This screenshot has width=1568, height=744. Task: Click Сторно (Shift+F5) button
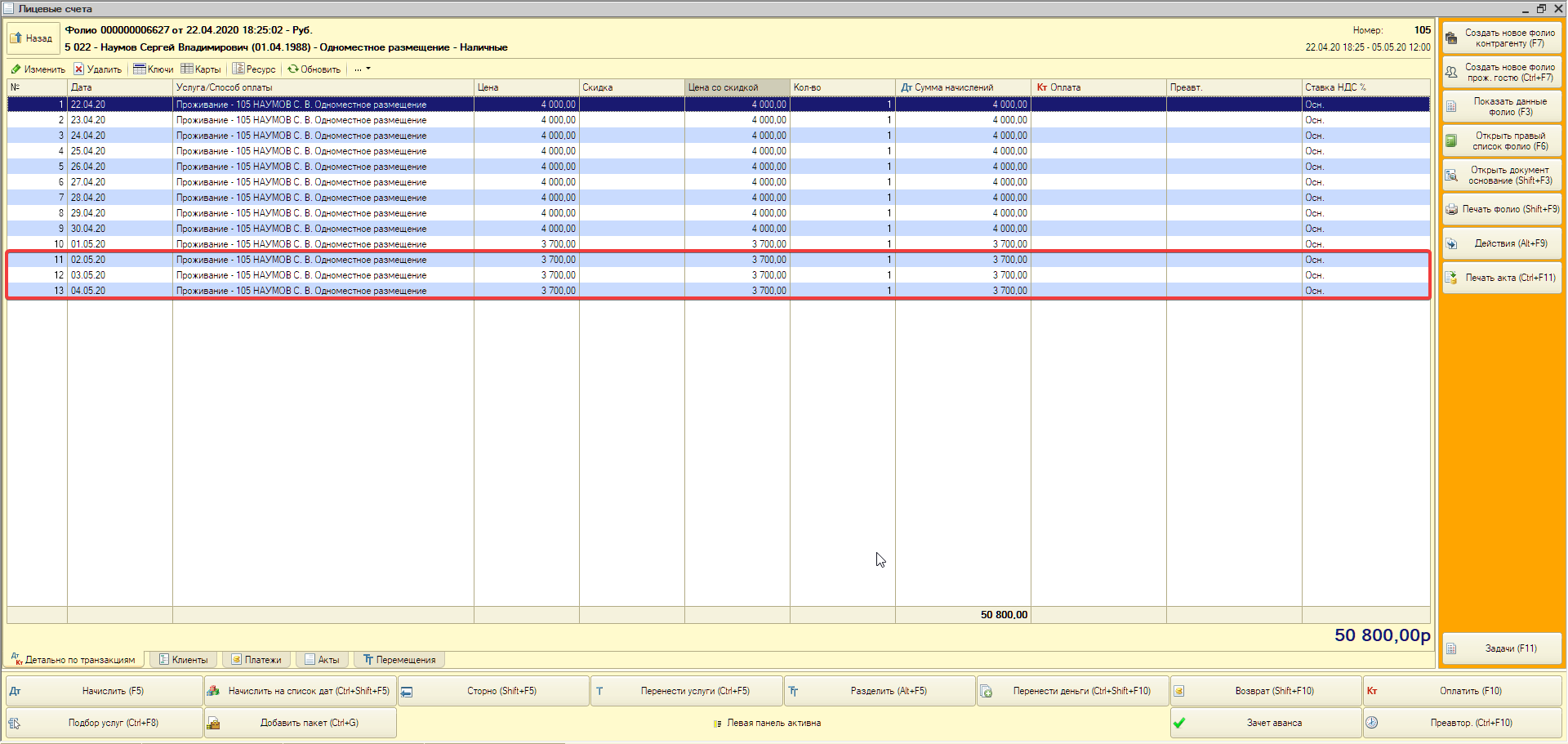(x=493, y=691)
